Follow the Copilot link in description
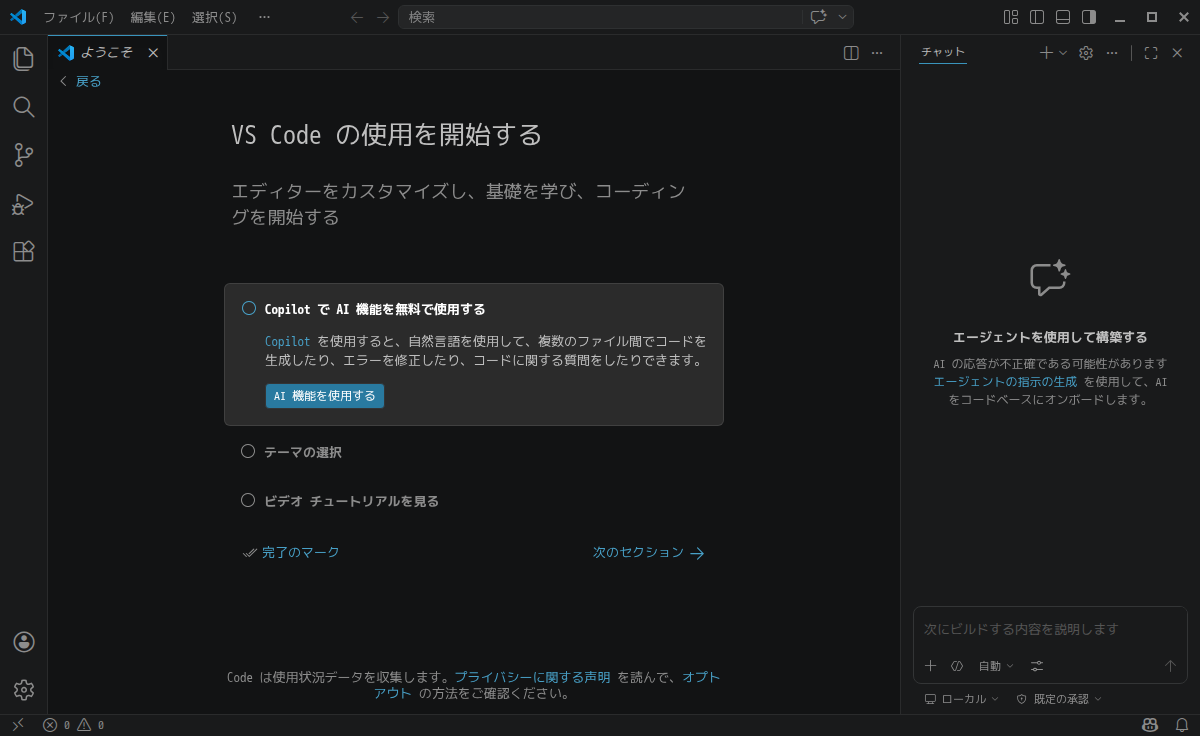The width and height of the screenshot is (1200, 736). click(x=288, y=341)
